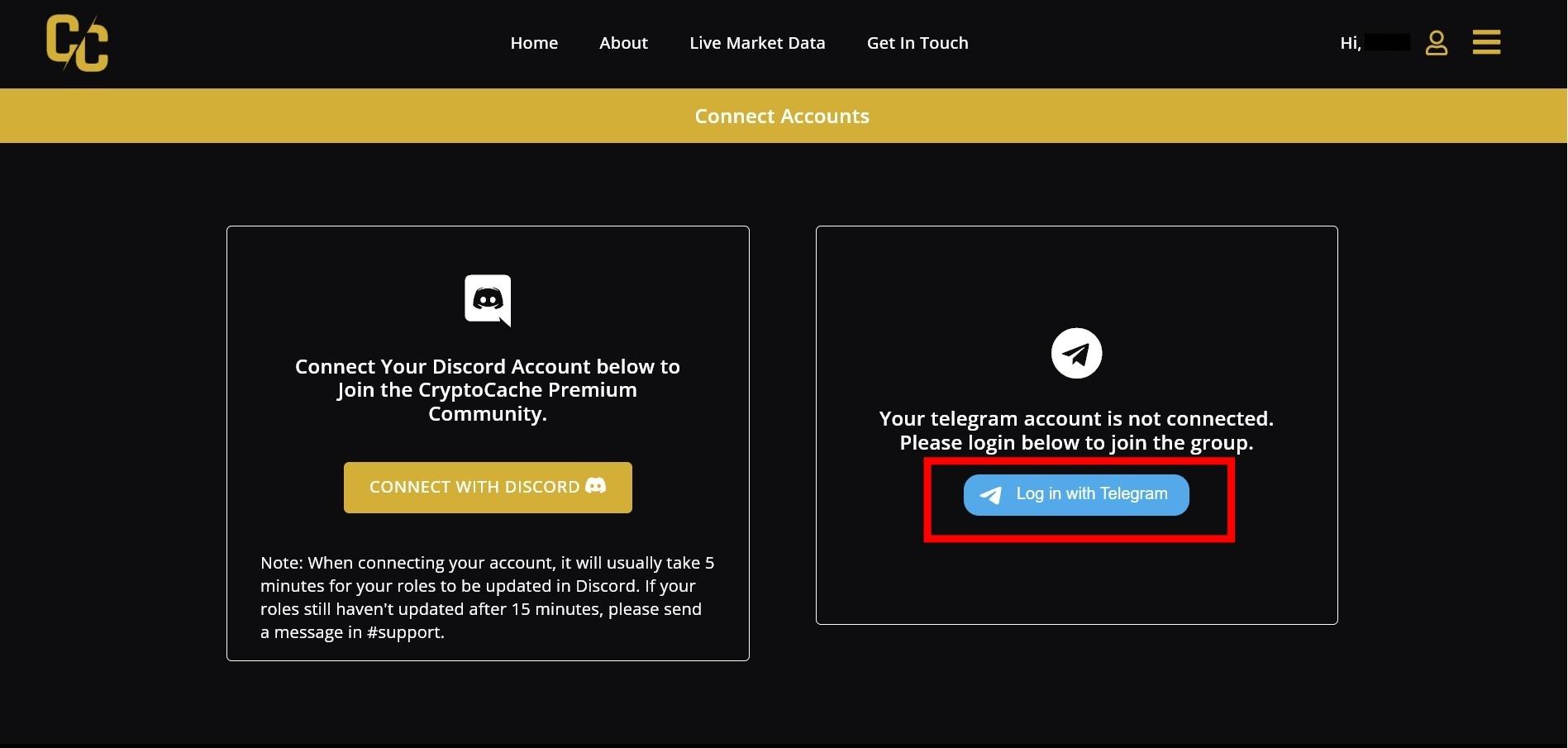The height and width of the screenshot is (748, 1568).
Task: Click the Connect With Discord button
Action: pos(487,487)
